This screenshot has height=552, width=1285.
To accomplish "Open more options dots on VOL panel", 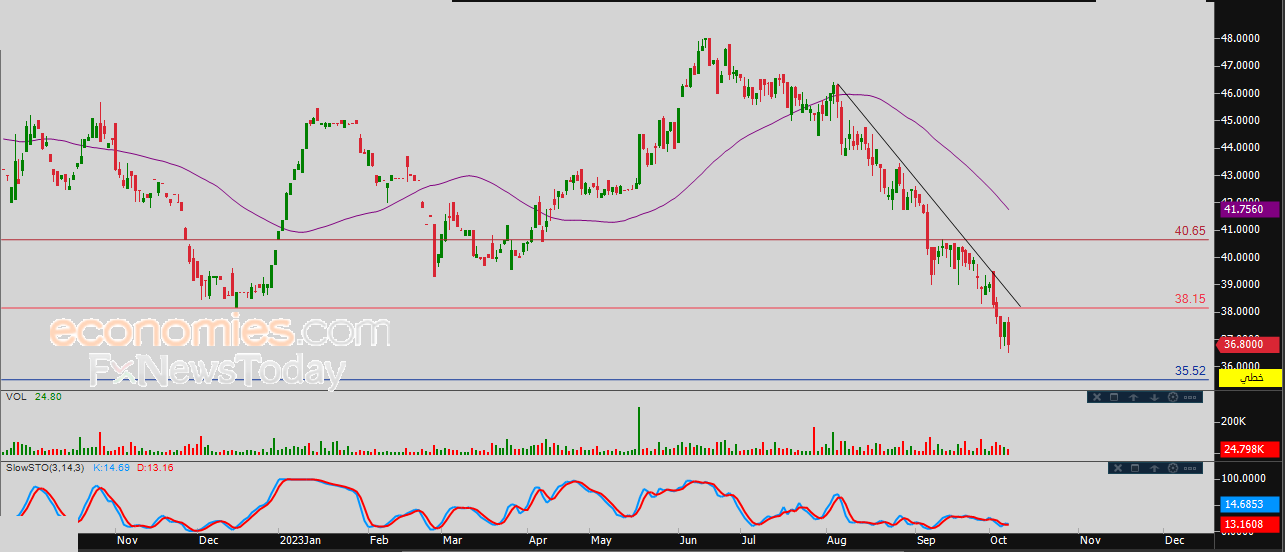I will tap(1190, 397).
